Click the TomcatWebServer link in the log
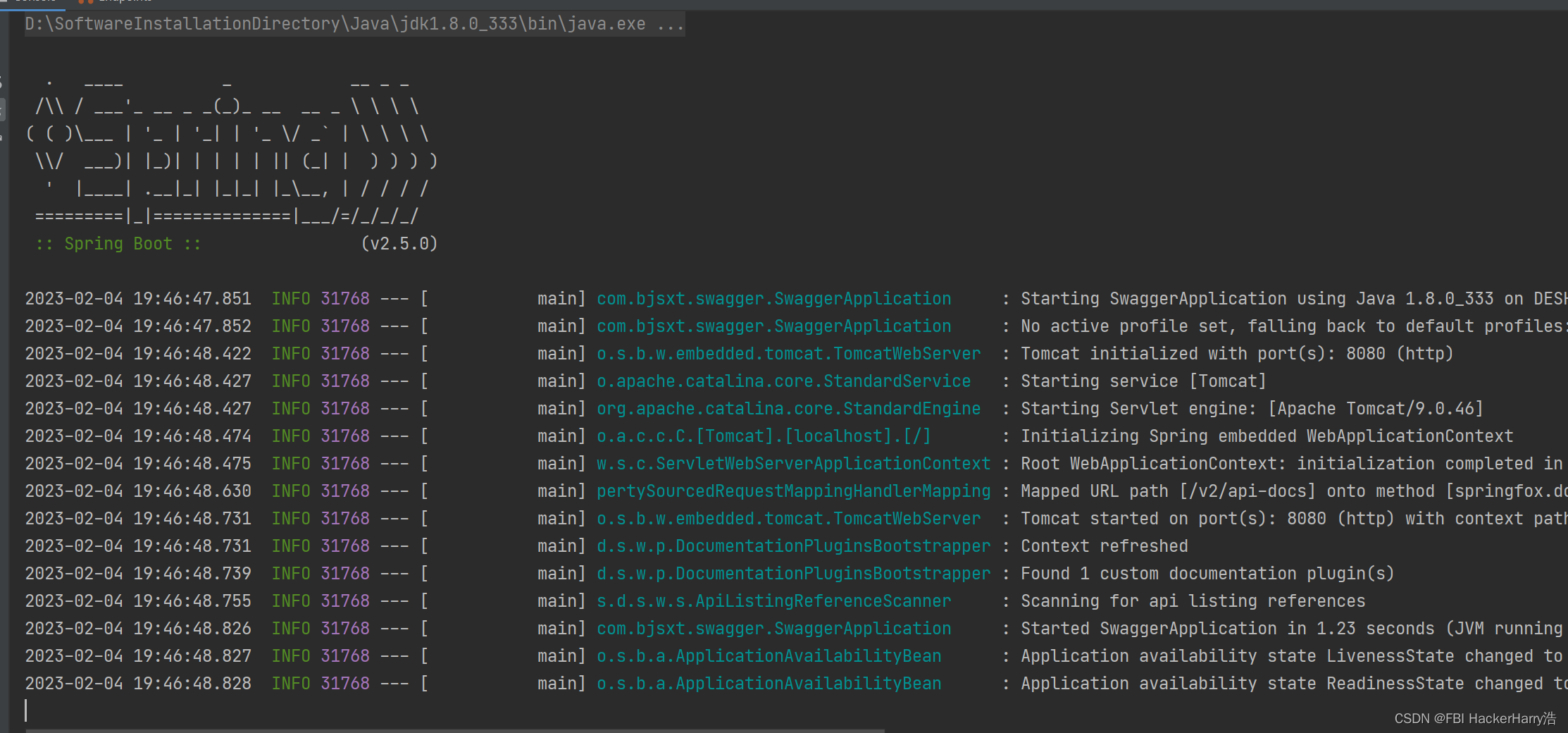This screenshot has width=1568, height=733. (x=788, y=353)
